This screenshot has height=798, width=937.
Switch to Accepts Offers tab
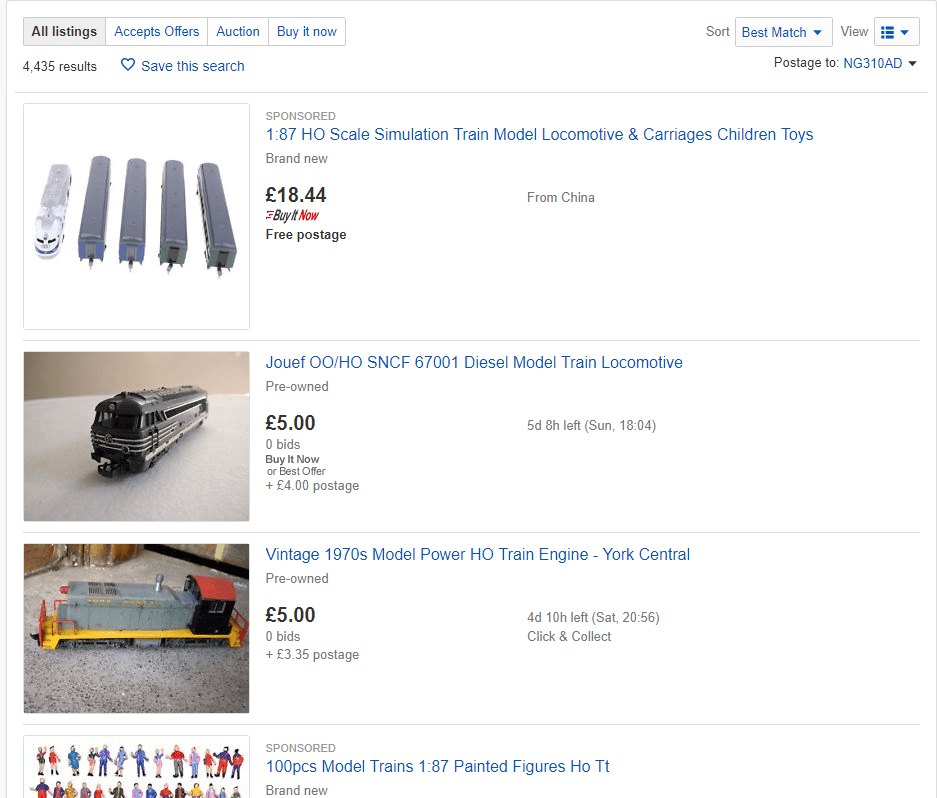157,32
